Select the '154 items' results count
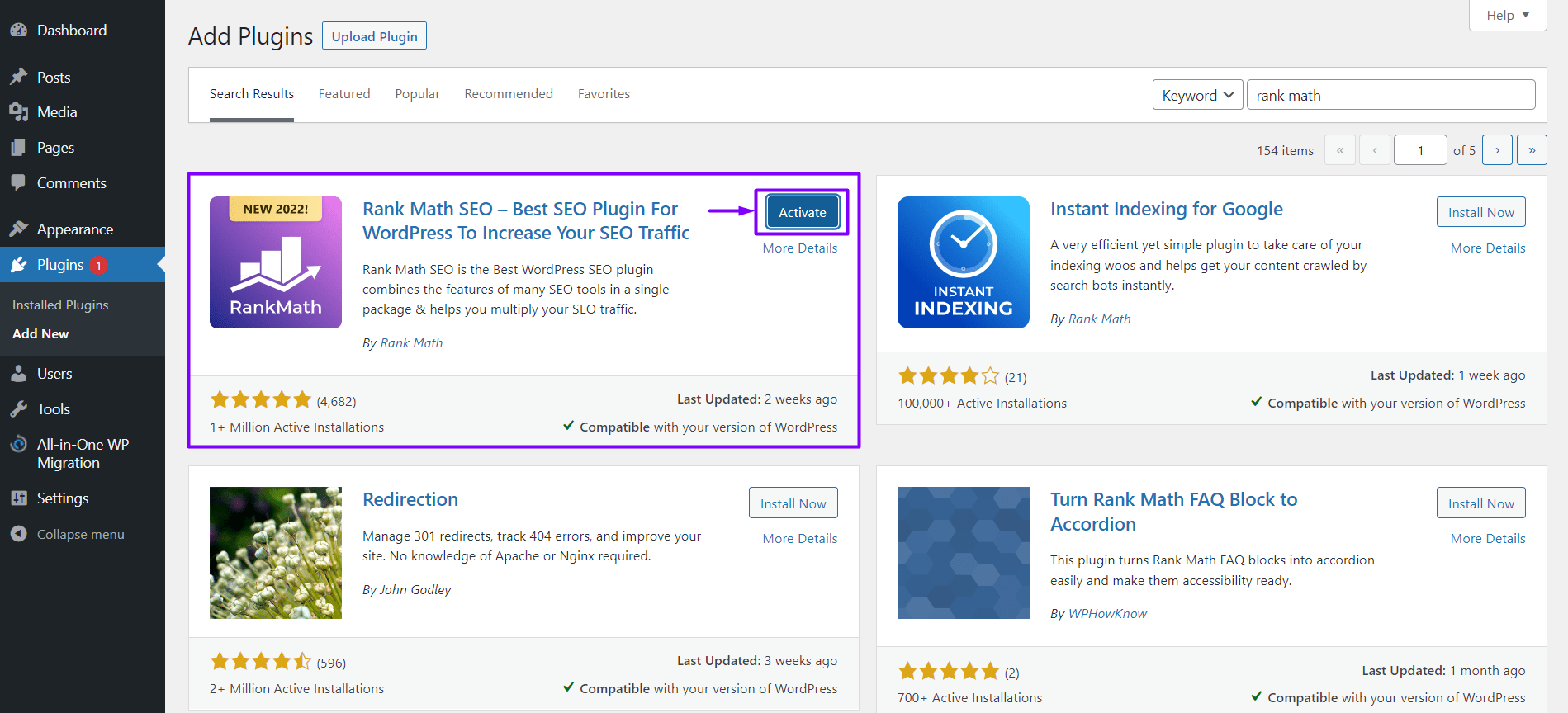 pyautogui.click(x=1285, y=150)
